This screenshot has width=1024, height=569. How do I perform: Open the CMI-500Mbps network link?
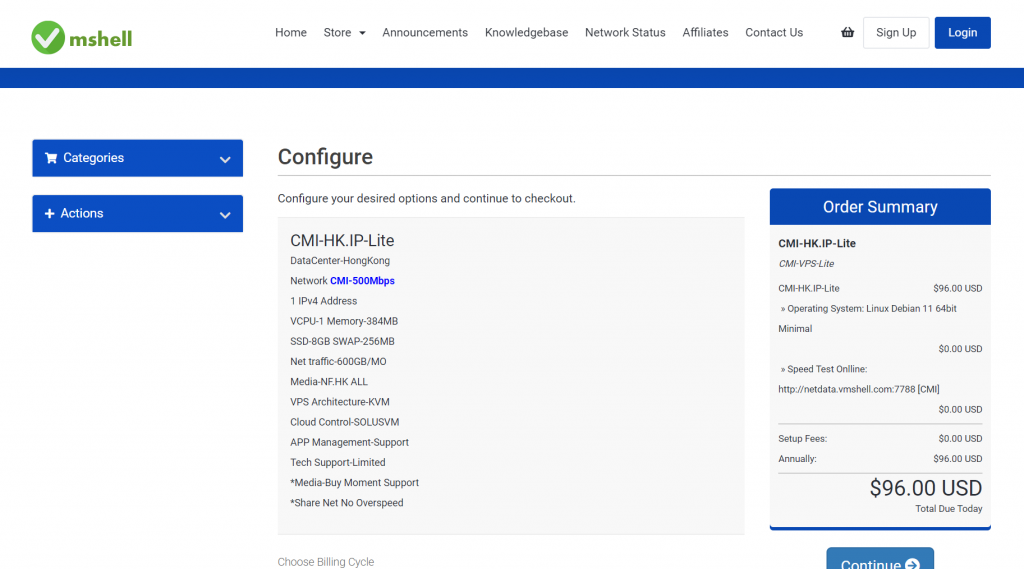coord(362,281)
